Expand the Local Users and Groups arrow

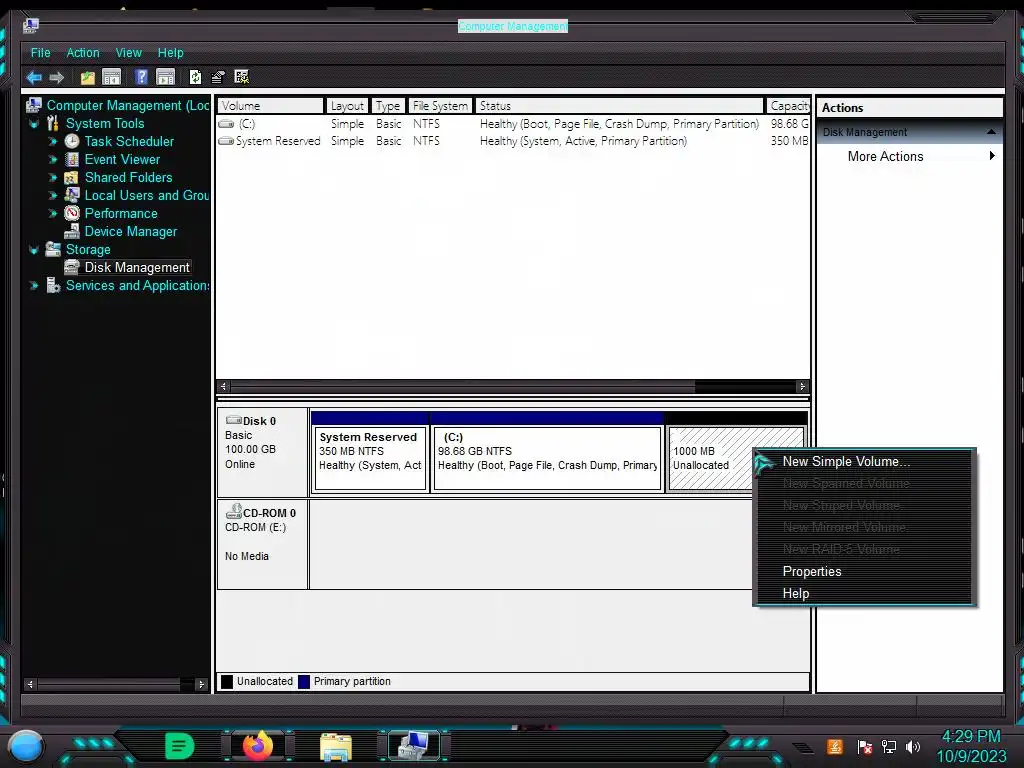[x=53, y=195]
